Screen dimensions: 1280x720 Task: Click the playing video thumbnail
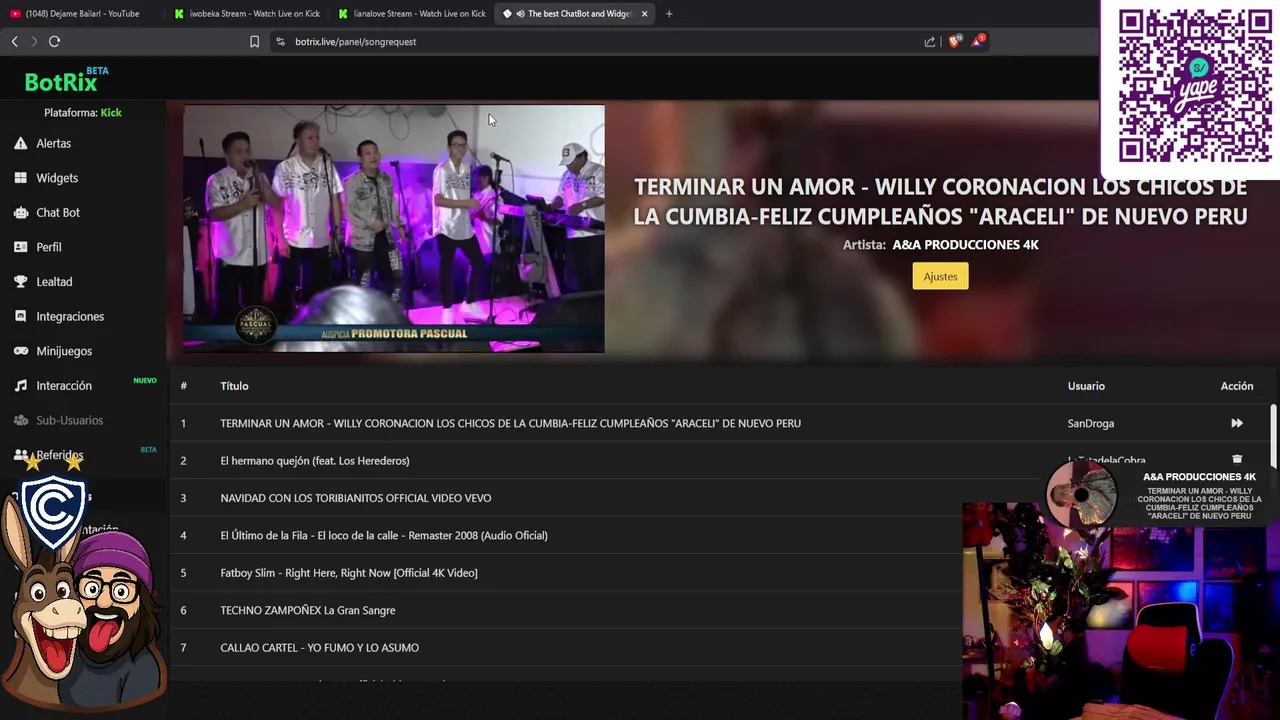pyautogui.click(x=393, y=229)
